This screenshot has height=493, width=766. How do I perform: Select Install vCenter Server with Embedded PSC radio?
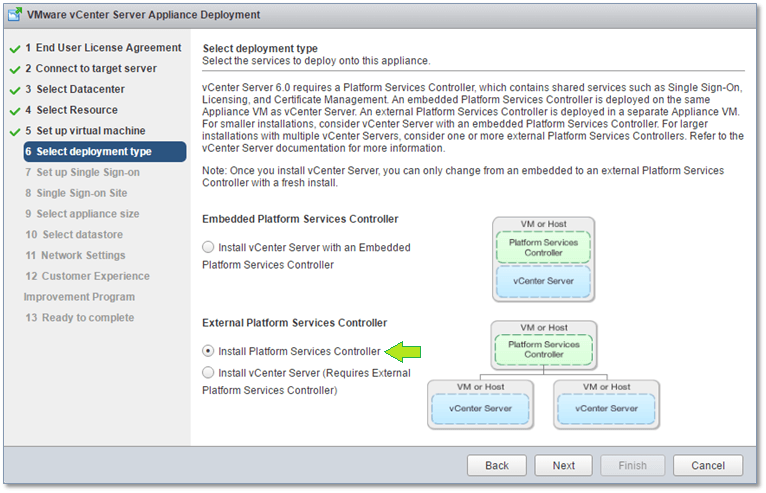pyautogui.click(x=208, y=247)
